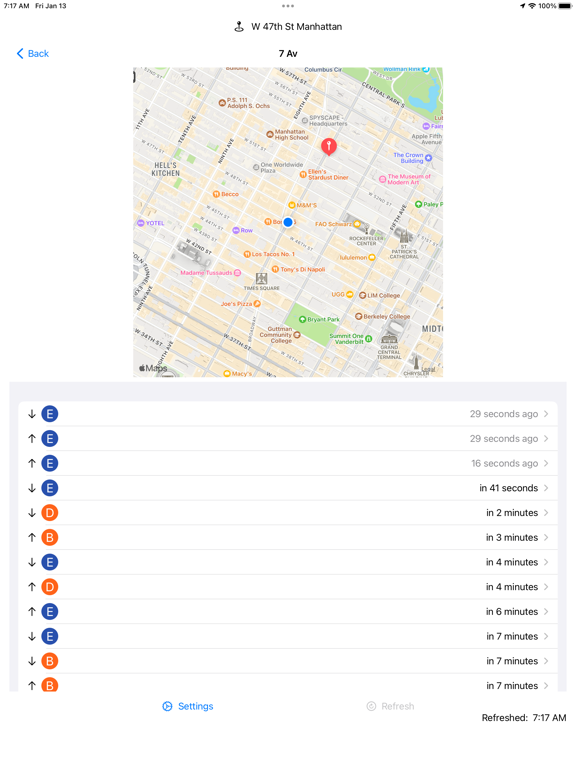576x768 pixels.
Task: Expand the upward E 29 seconds ago row chevron
Action: coord(546,438)
